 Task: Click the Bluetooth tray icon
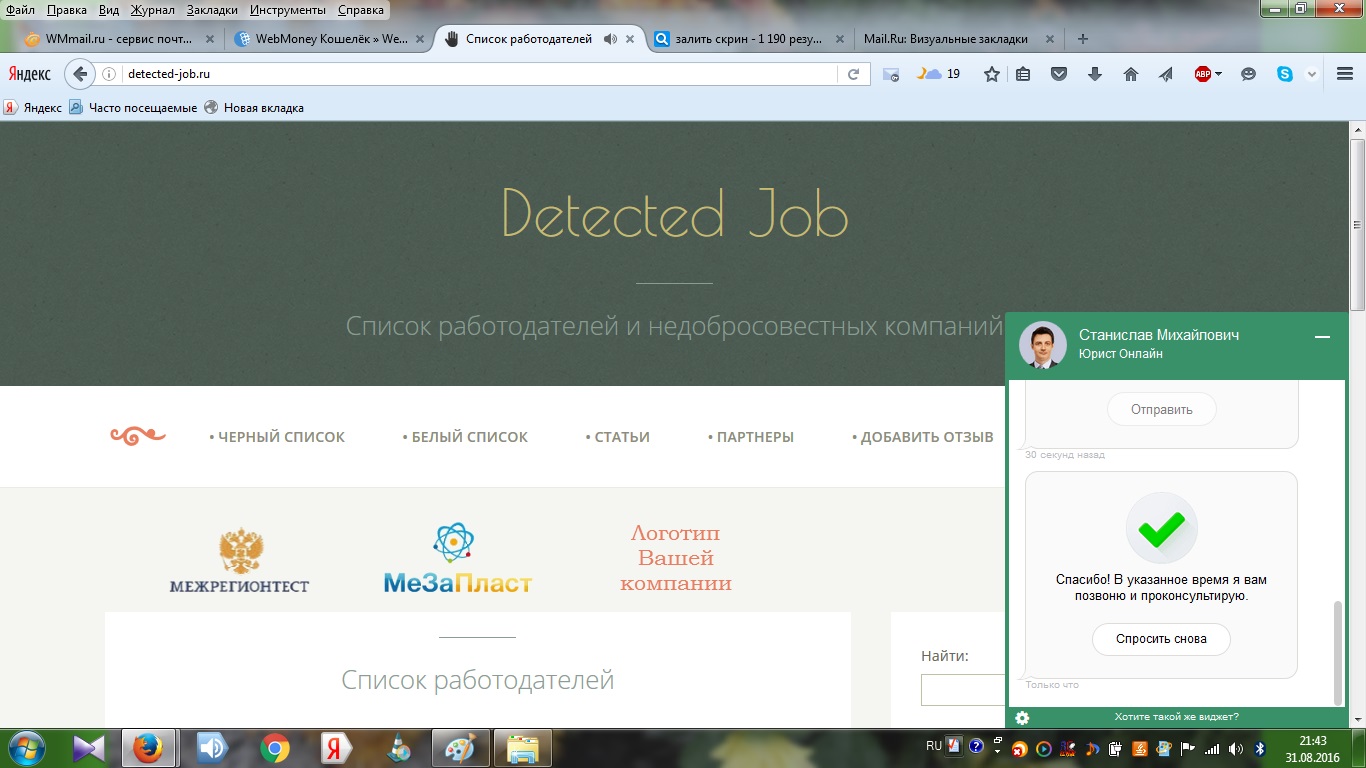pos(1260,749)
